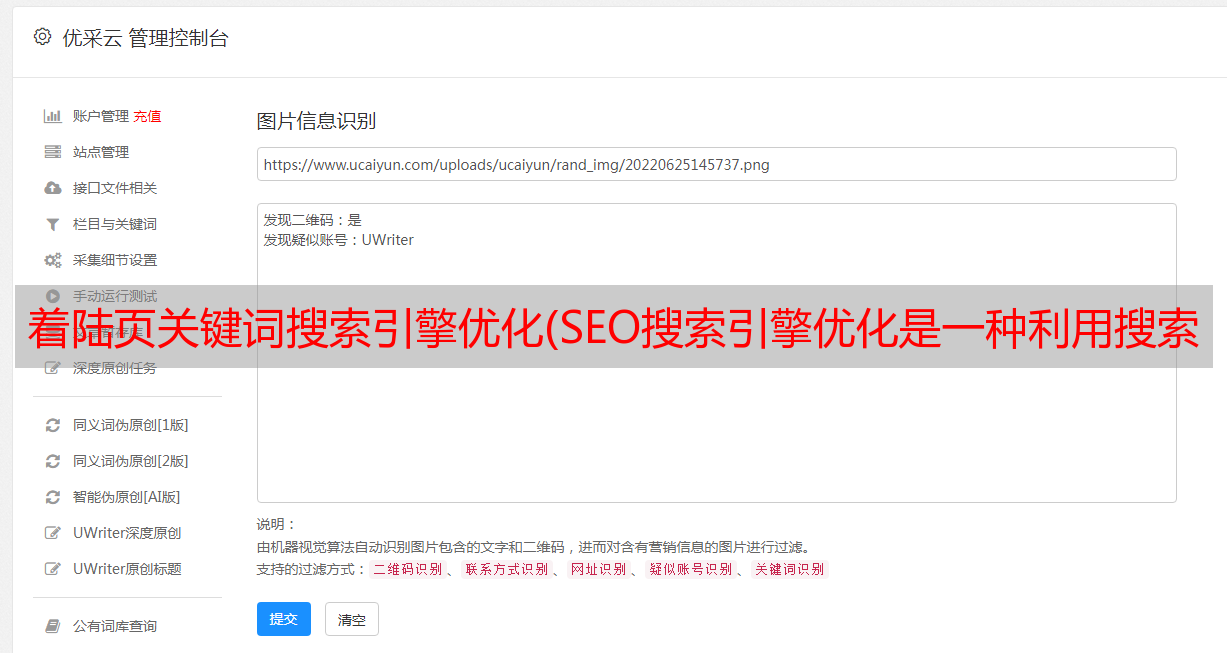Click the edit icon beside UWriter原创标题

click(x=53, y=569)
